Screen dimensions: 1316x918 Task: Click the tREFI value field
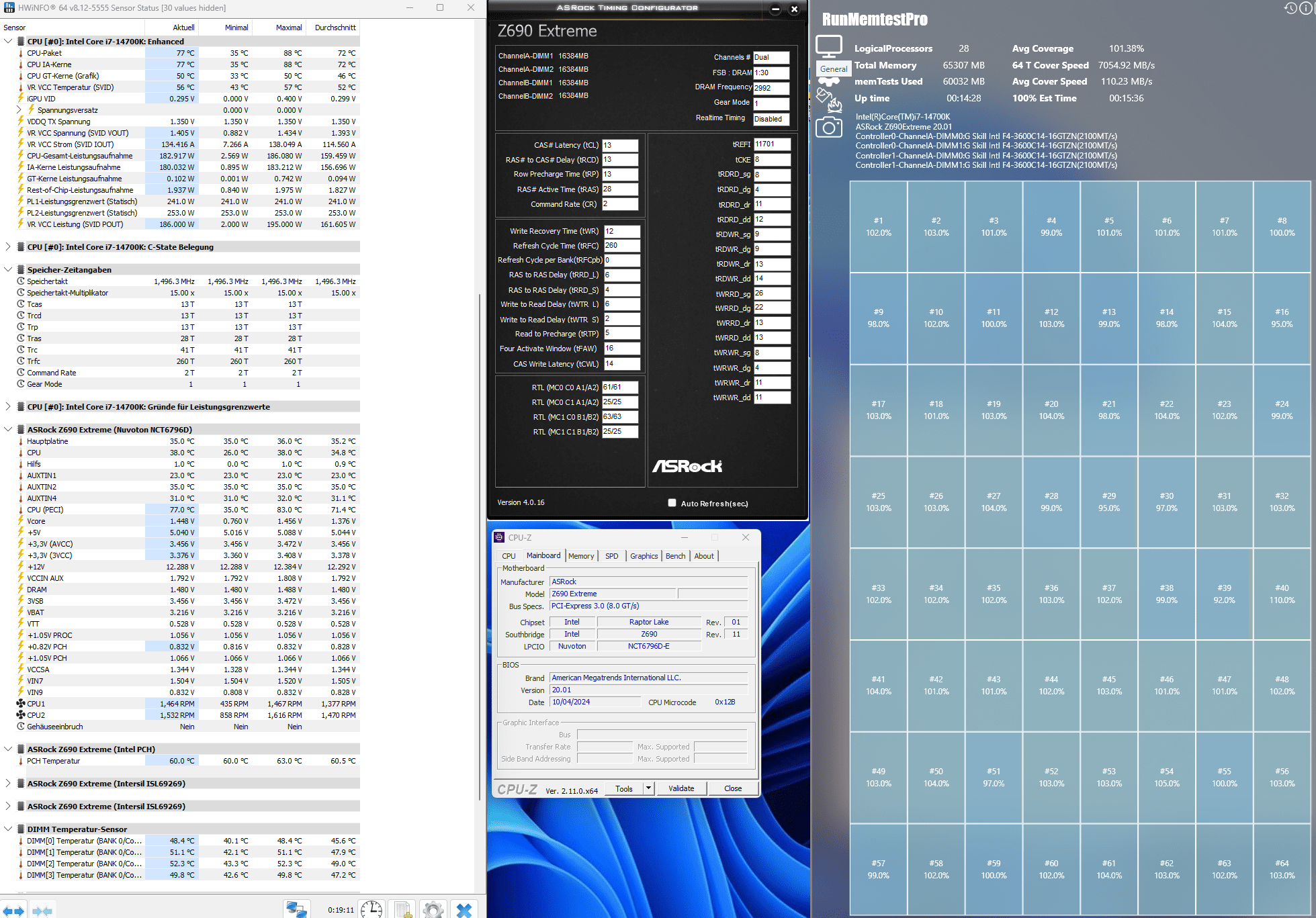pyautogui.click(x=771, y=144)
